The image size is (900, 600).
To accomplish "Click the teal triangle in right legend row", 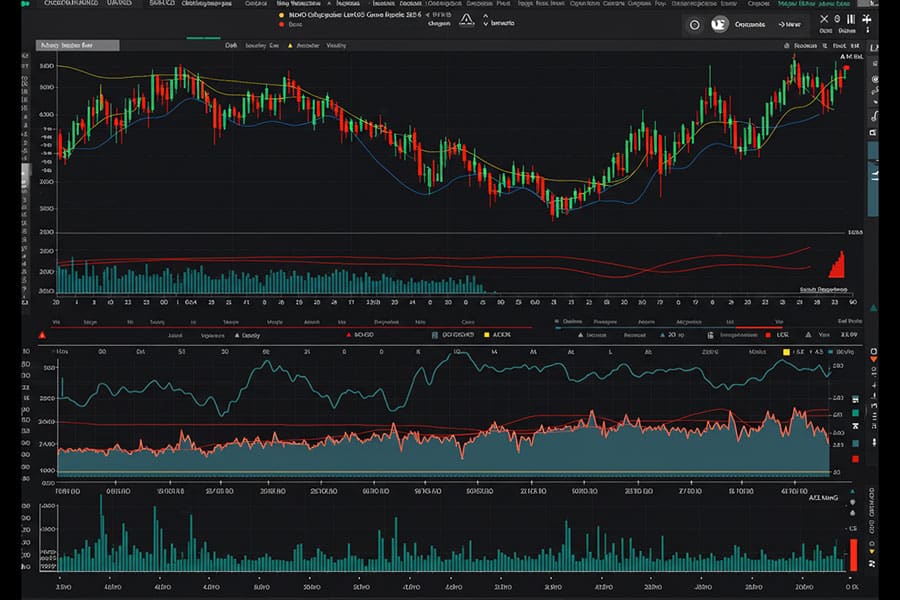I will pos(663,335).
